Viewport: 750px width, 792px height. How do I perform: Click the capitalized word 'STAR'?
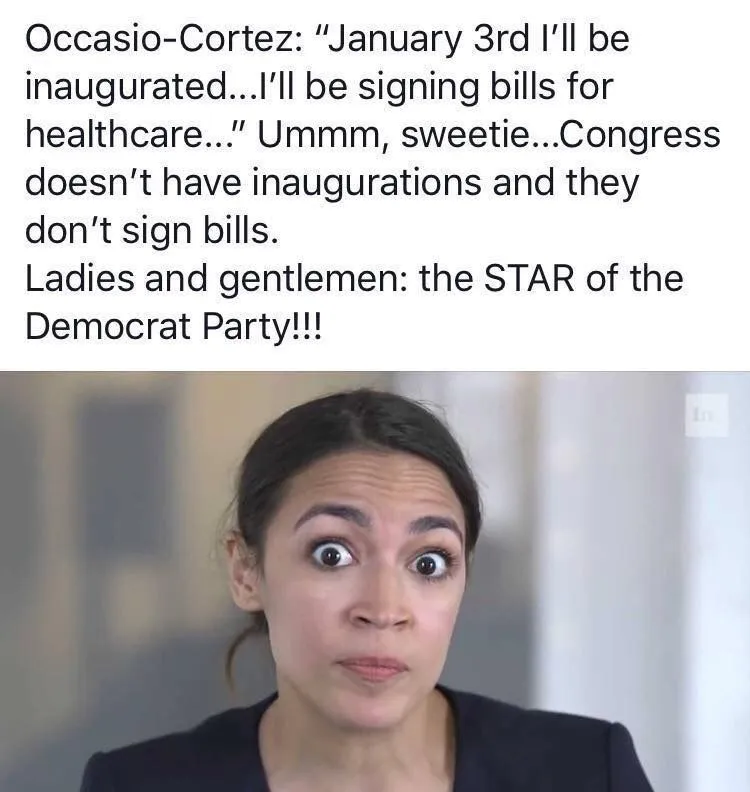[529, 279]
